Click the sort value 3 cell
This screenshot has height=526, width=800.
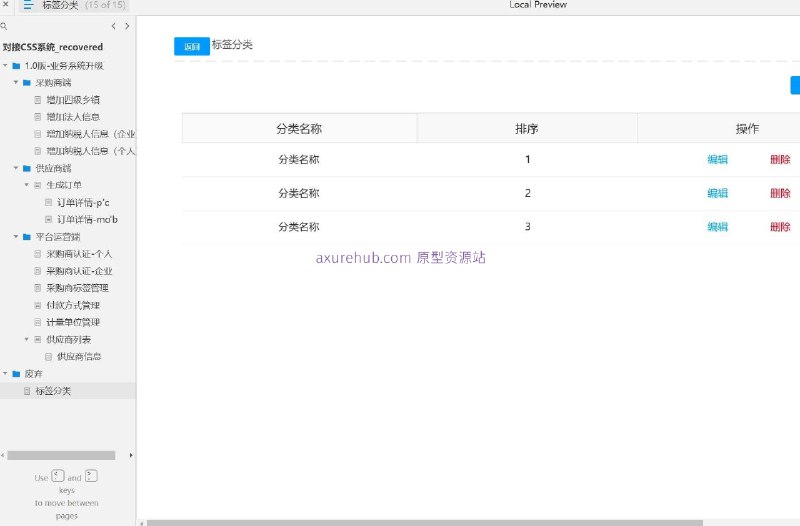528,227
